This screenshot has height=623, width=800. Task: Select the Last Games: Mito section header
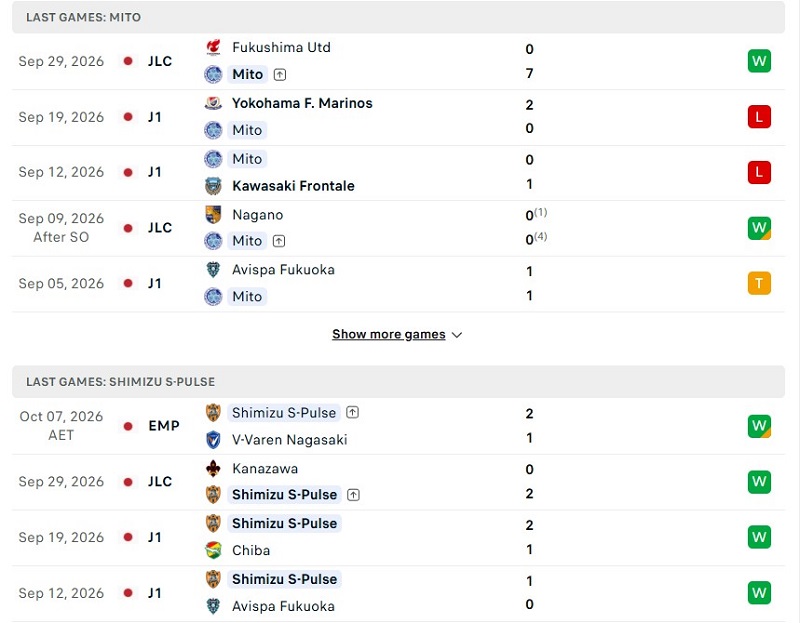tap(398, 17)
